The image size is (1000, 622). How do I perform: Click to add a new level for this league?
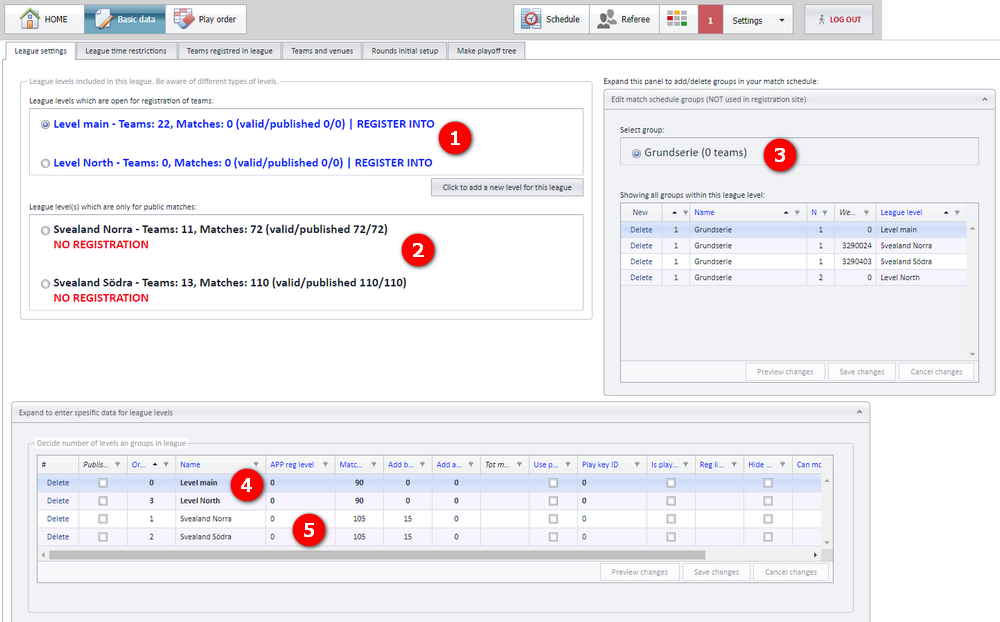pos(507,188)
